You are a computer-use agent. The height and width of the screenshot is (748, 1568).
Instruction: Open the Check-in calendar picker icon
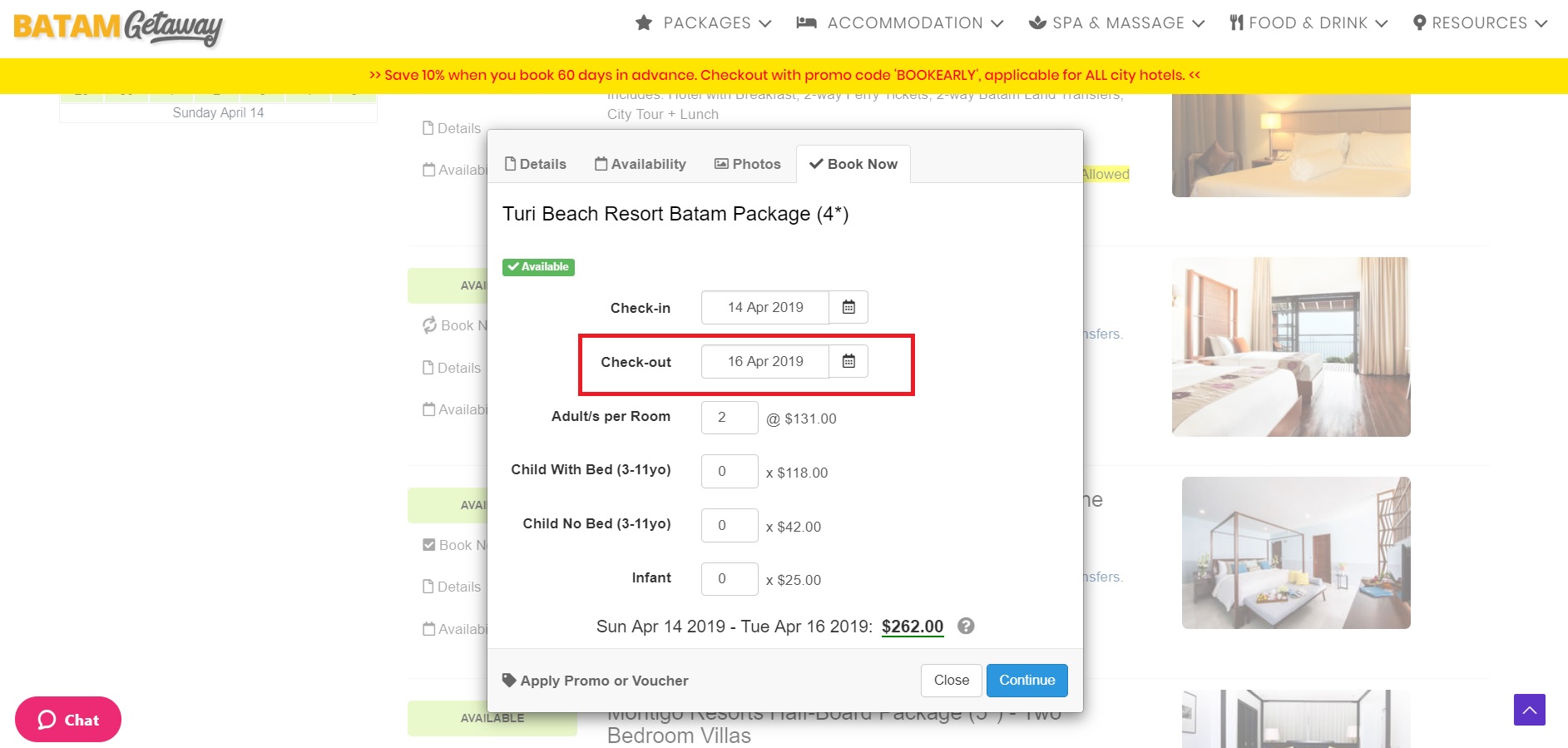848,307
